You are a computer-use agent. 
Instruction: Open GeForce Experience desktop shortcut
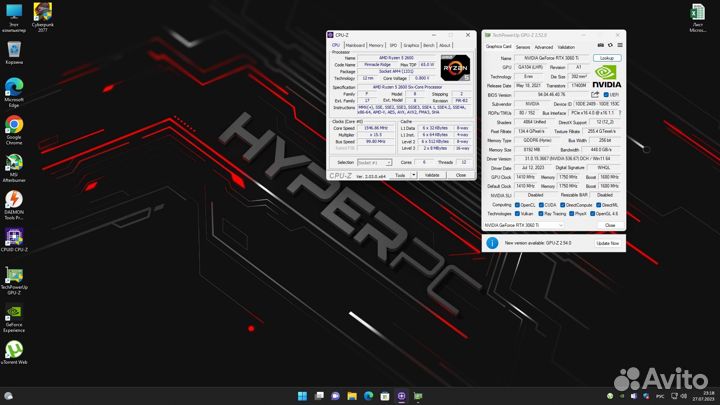tap(14, 318)
